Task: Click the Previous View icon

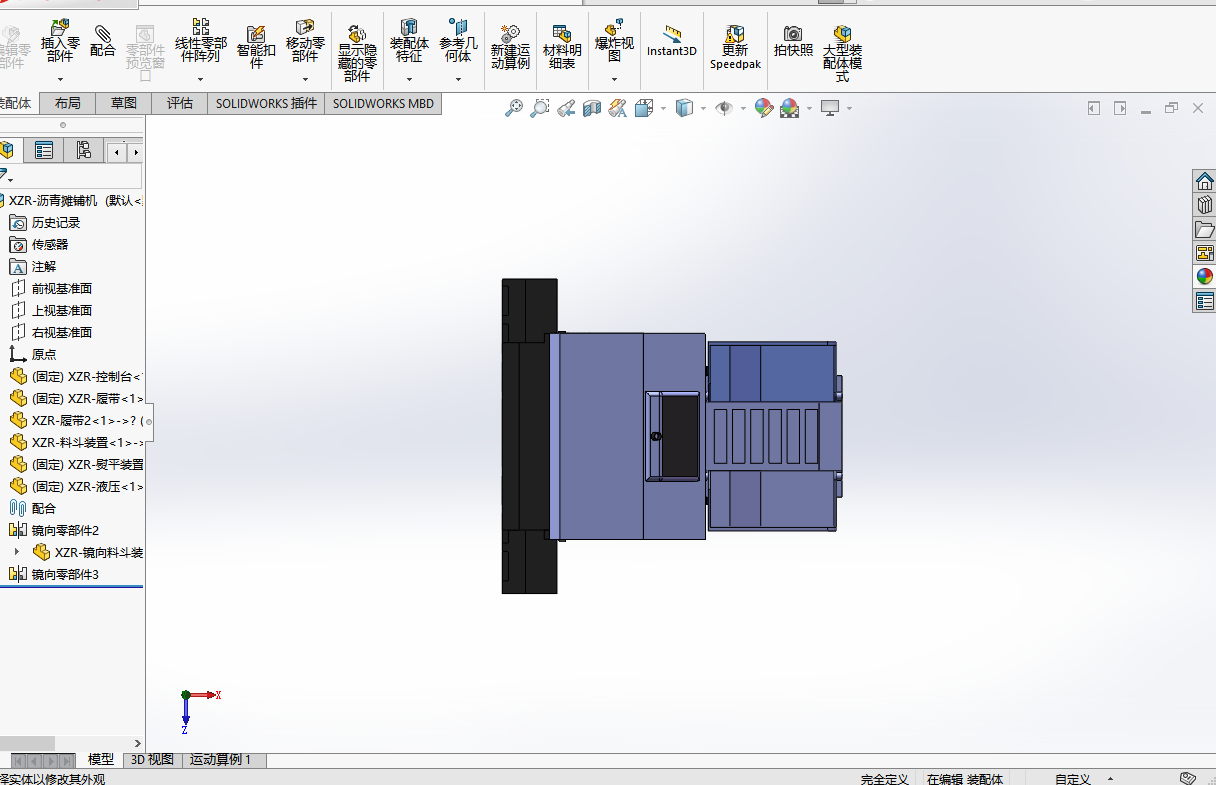Action: click(x=566, y=108)
